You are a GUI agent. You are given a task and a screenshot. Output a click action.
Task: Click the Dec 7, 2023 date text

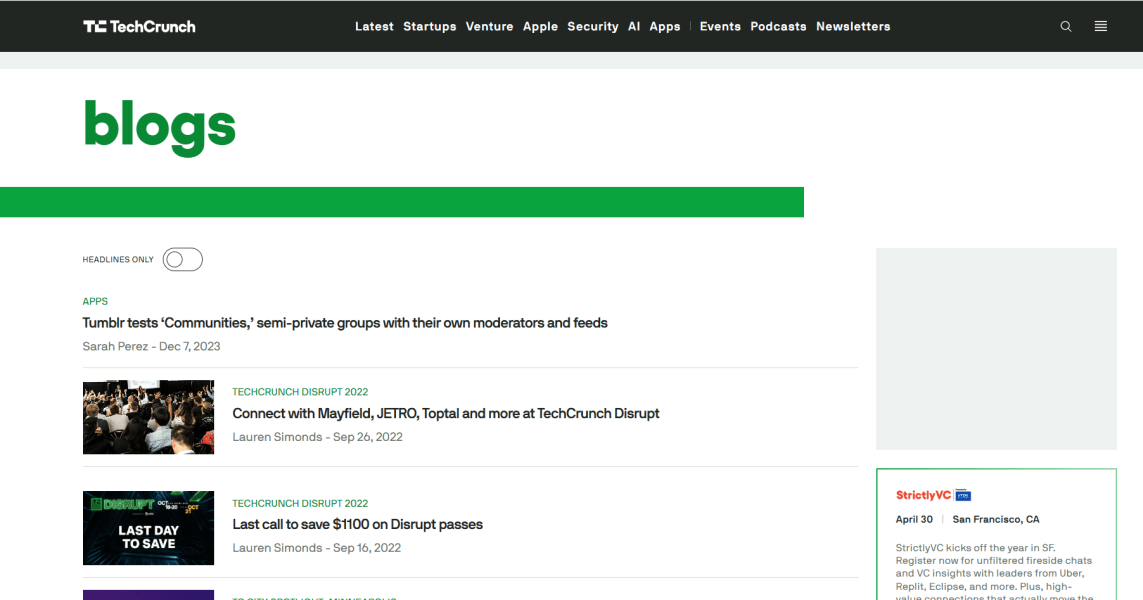[190, 346]
